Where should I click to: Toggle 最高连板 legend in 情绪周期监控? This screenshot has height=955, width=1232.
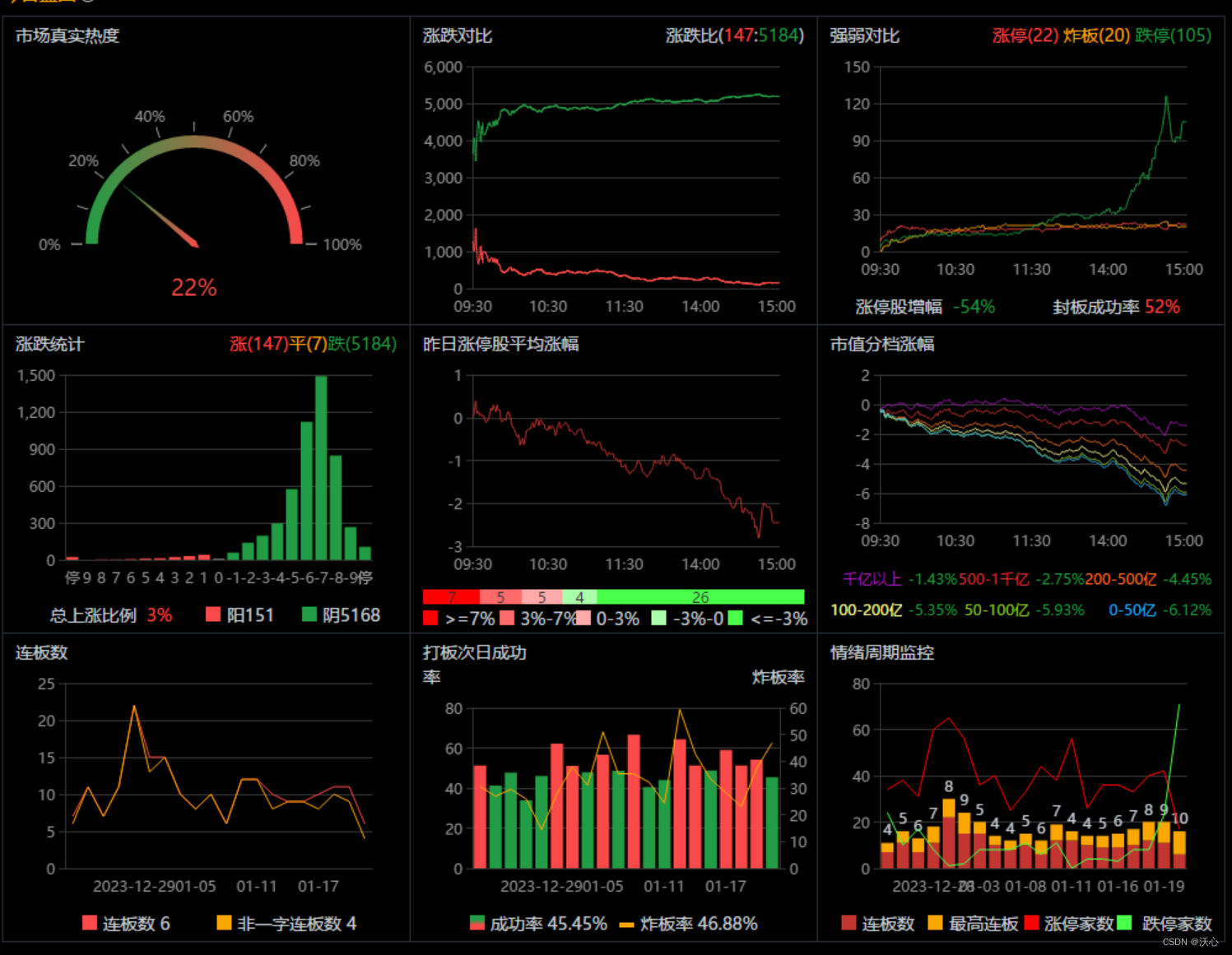pos(973,924)
